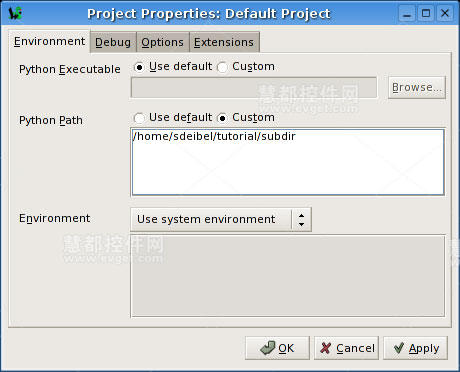Image resolution: width=460 pixels, height=372 pixels.
Task: Click inside the Python Path text box
Action: point(288,162)
